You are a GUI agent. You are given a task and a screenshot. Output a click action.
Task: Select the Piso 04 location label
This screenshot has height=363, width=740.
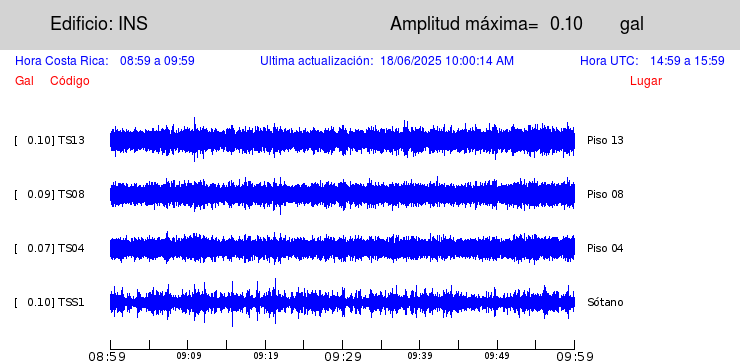[x=605, y=248]
